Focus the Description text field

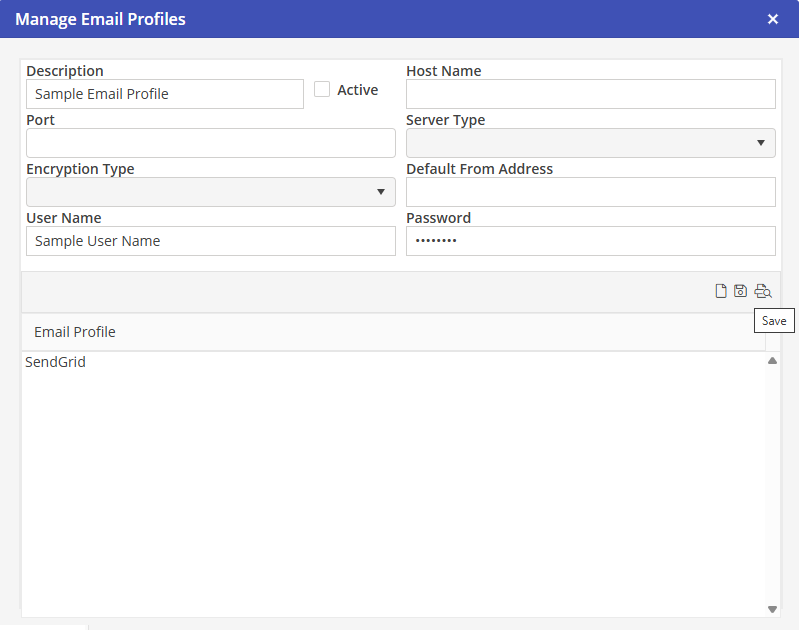165,94
